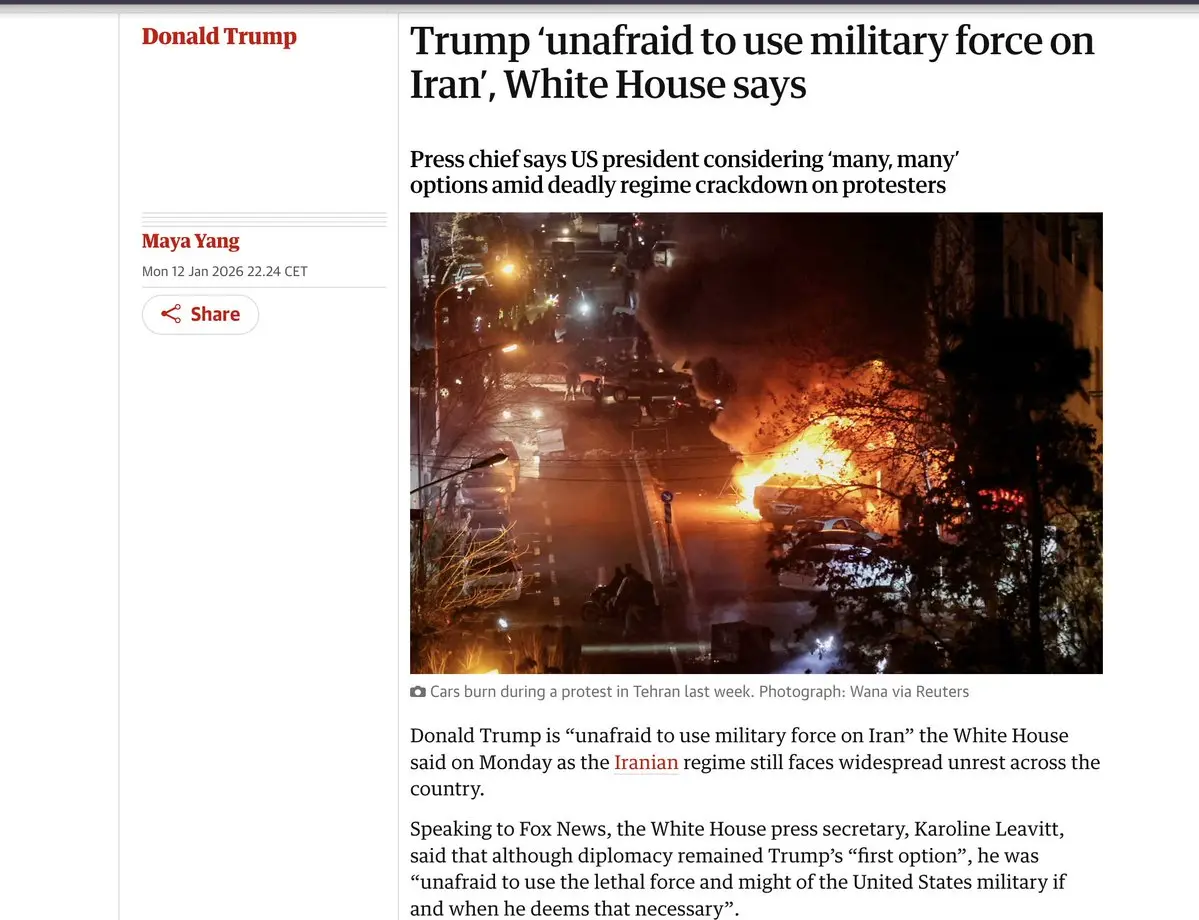Click the camera icon before the photo caption
1199x920 pixels.
coord(418,691)
